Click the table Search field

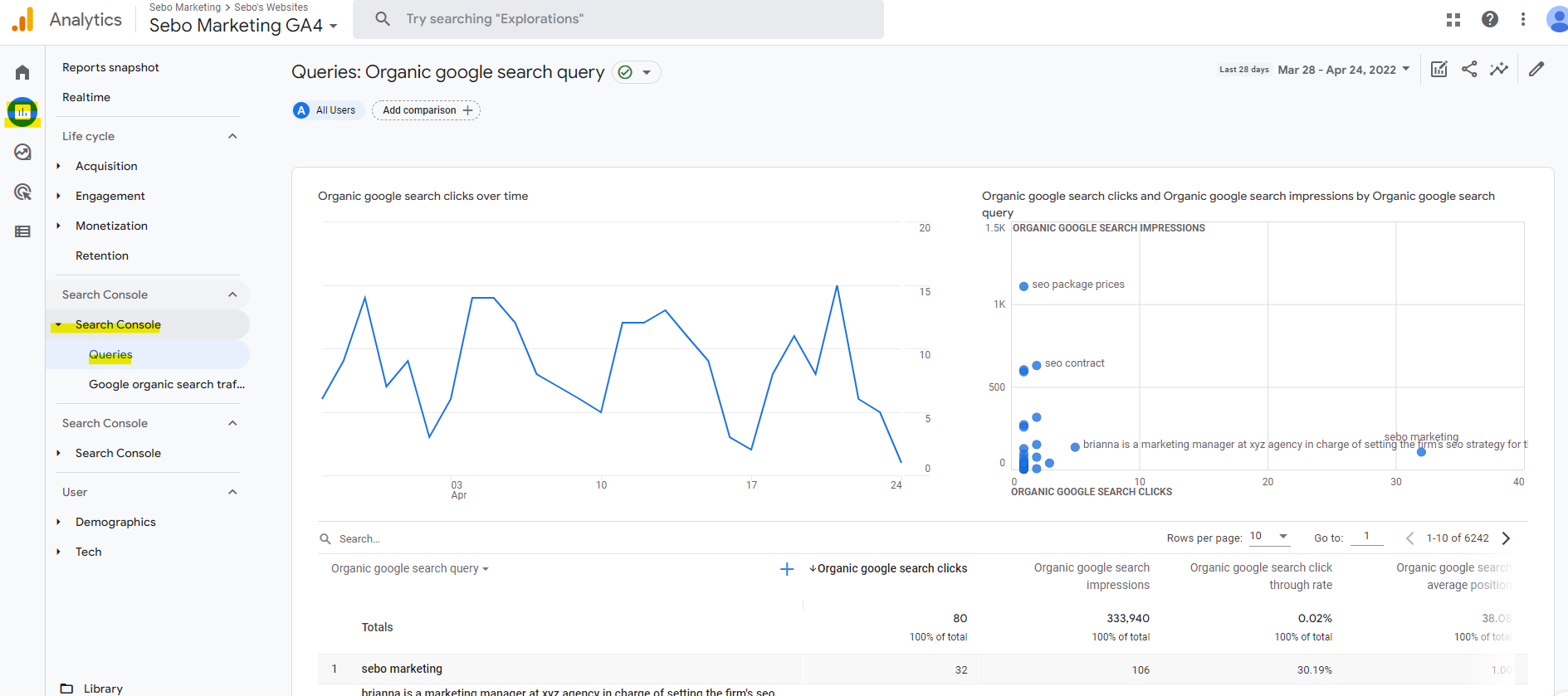pos(359,539)
